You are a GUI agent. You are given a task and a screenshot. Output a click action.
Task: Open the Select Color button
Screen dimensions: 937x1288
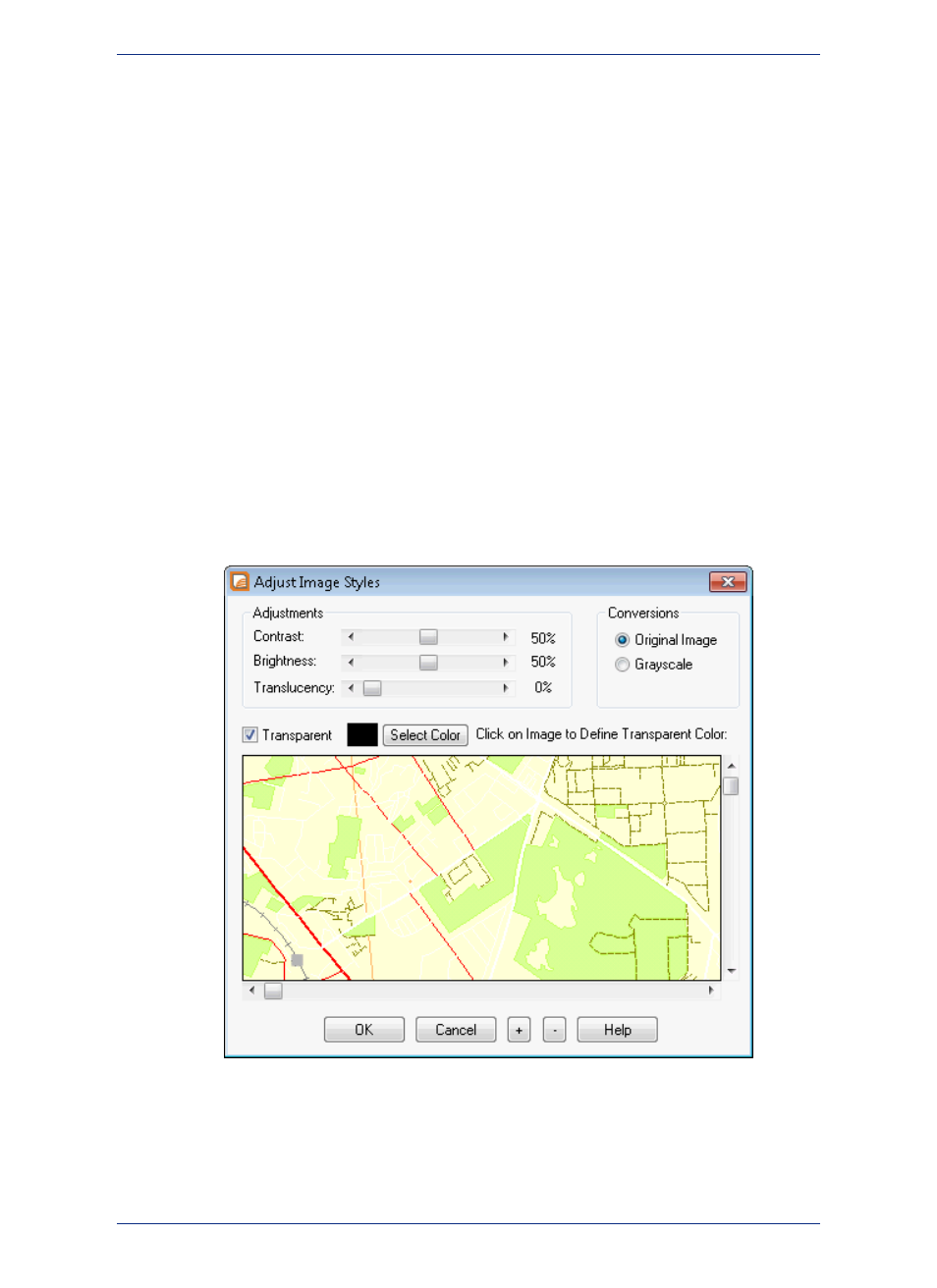(x=425, y=735)
